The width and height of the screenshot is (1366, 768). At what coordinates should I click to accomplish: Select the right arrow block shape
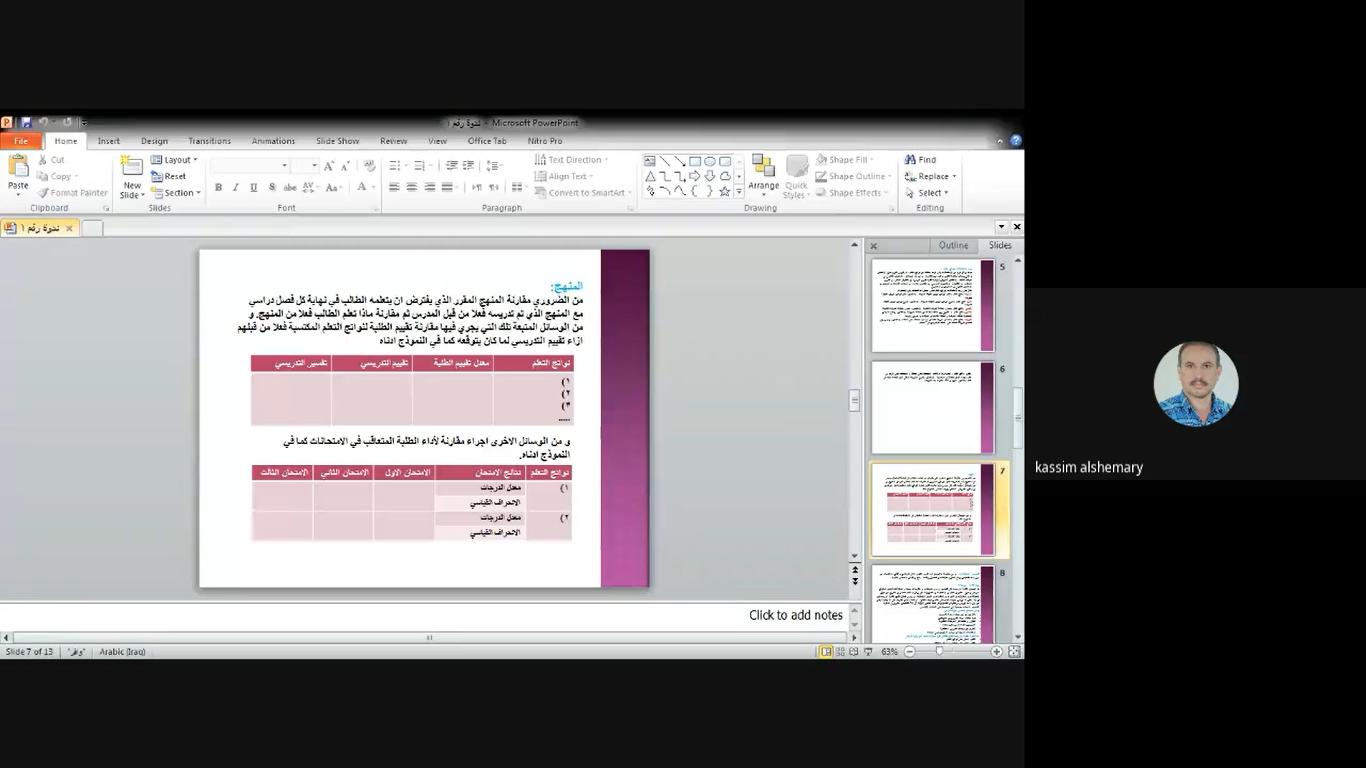tap(695, 176)
